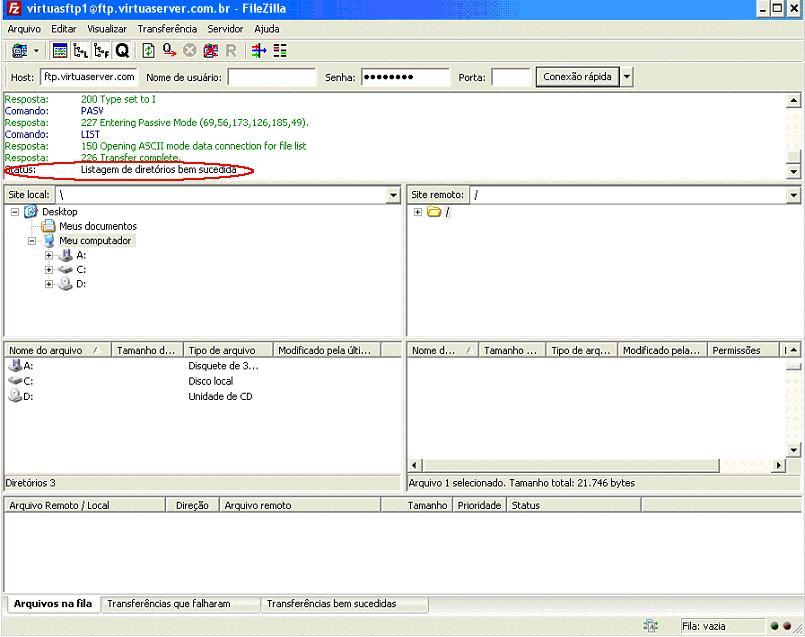805x637 pixels.
Task: Open the Editar menu
Action: click(x=64, y=29)
